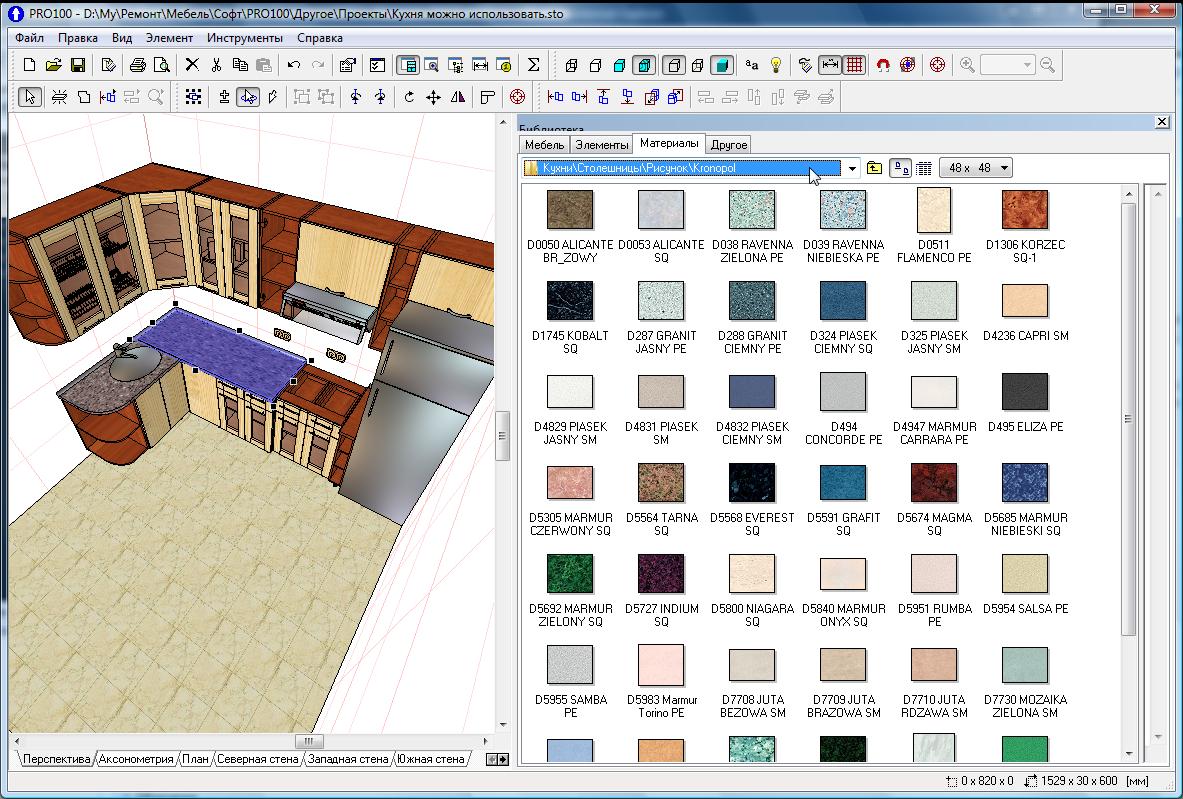Switch to the Северная стена view tab
Viewport: 1183px width, 799px height.
[x=257, y=759]
